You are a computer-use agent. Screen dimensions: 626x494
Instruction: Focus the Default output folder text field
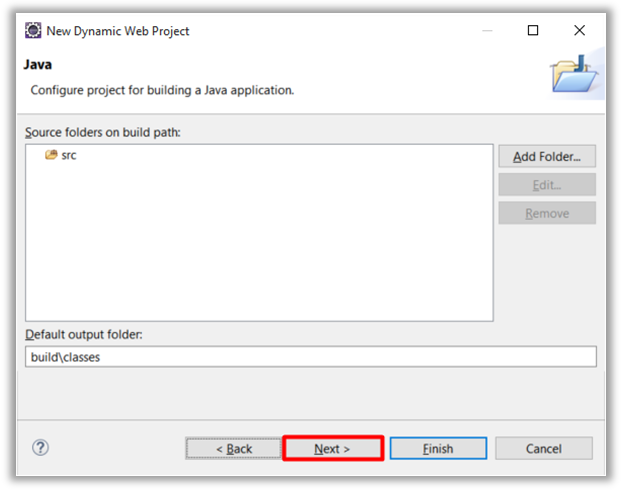point(310,357)
